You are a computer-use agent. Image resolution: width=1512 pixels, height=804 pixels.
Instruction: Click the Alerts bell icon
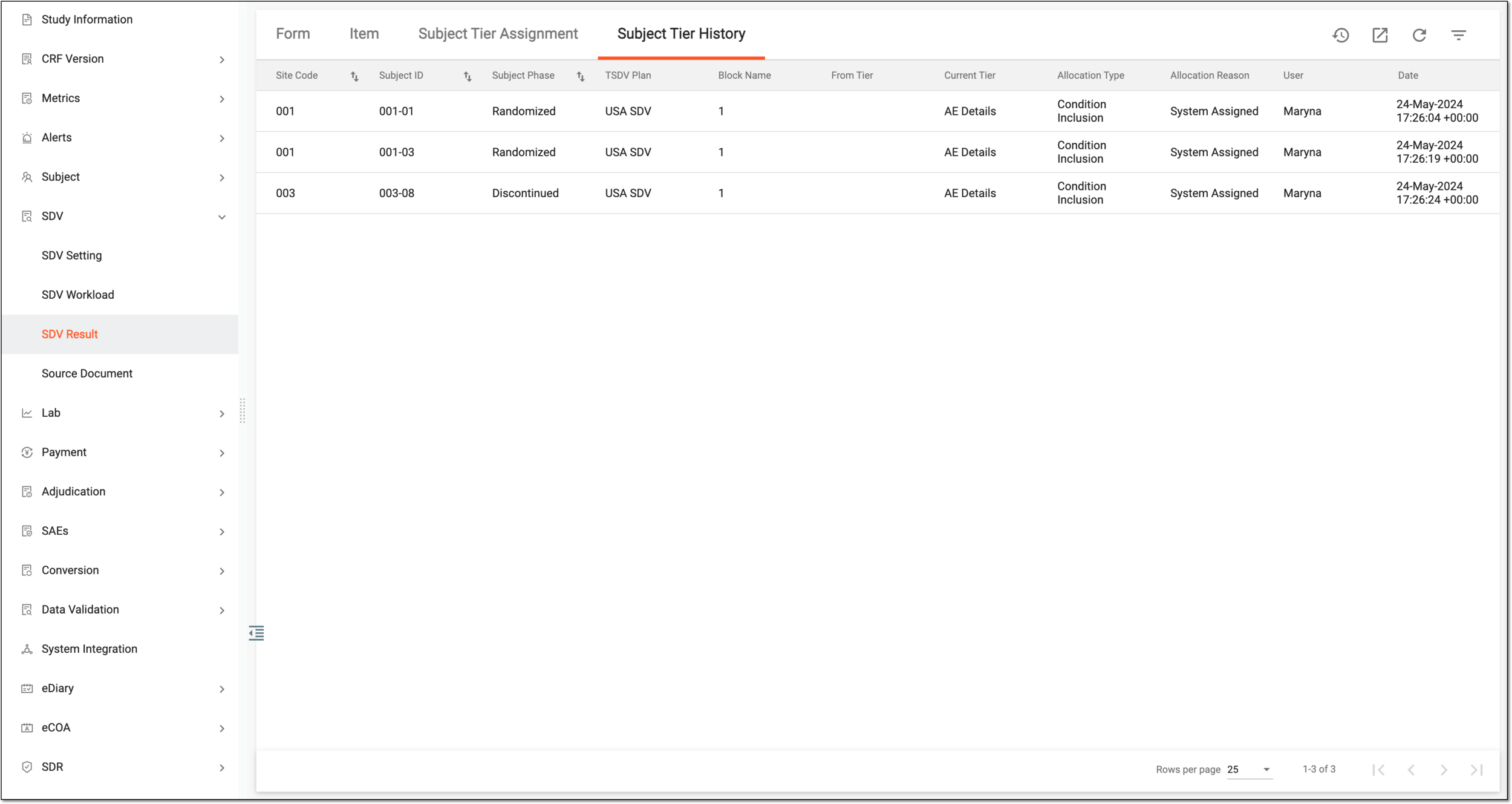(27, 138)
